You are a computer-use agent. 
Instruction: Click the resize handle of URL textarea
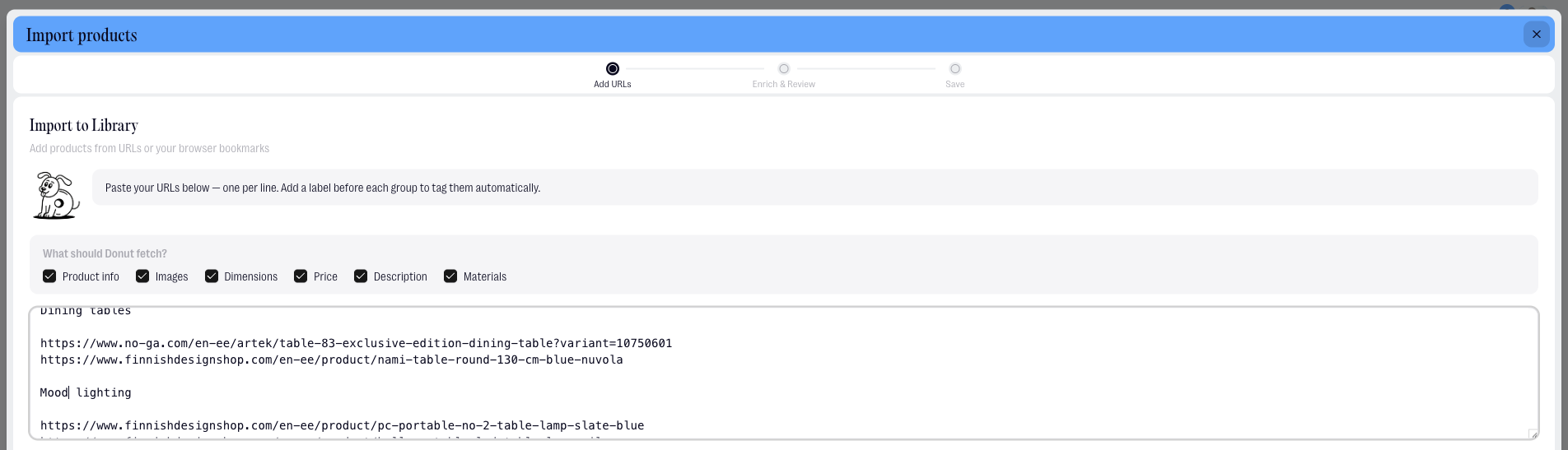coord(1533,434)
